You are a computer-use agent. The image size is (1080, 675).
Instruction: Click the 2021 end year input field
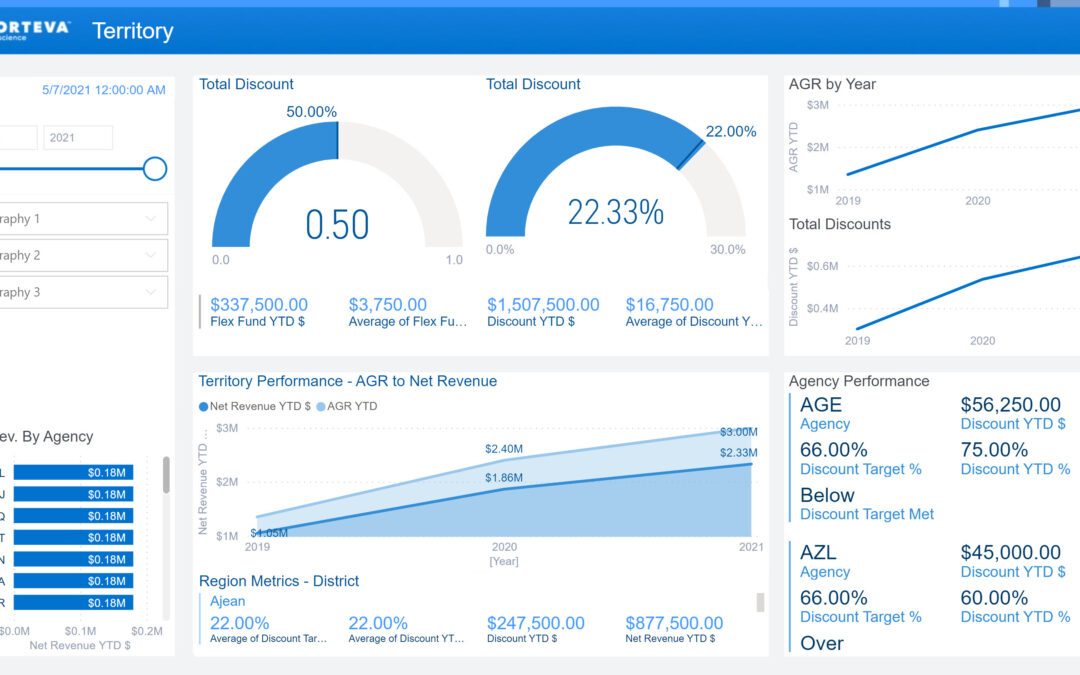coord(78,138)
